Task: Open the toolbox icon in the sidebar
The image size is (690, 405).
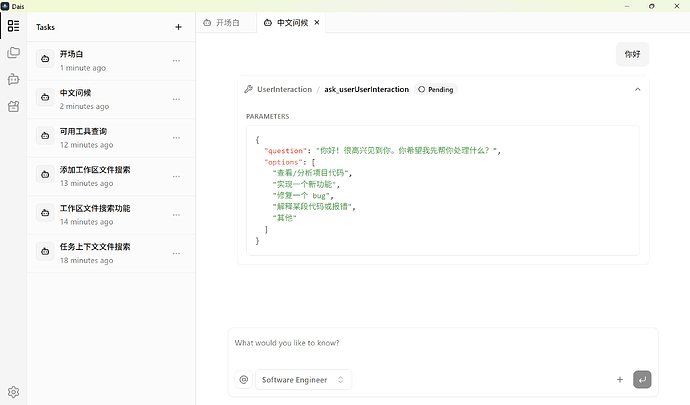Action: click(x=13, y=106)
